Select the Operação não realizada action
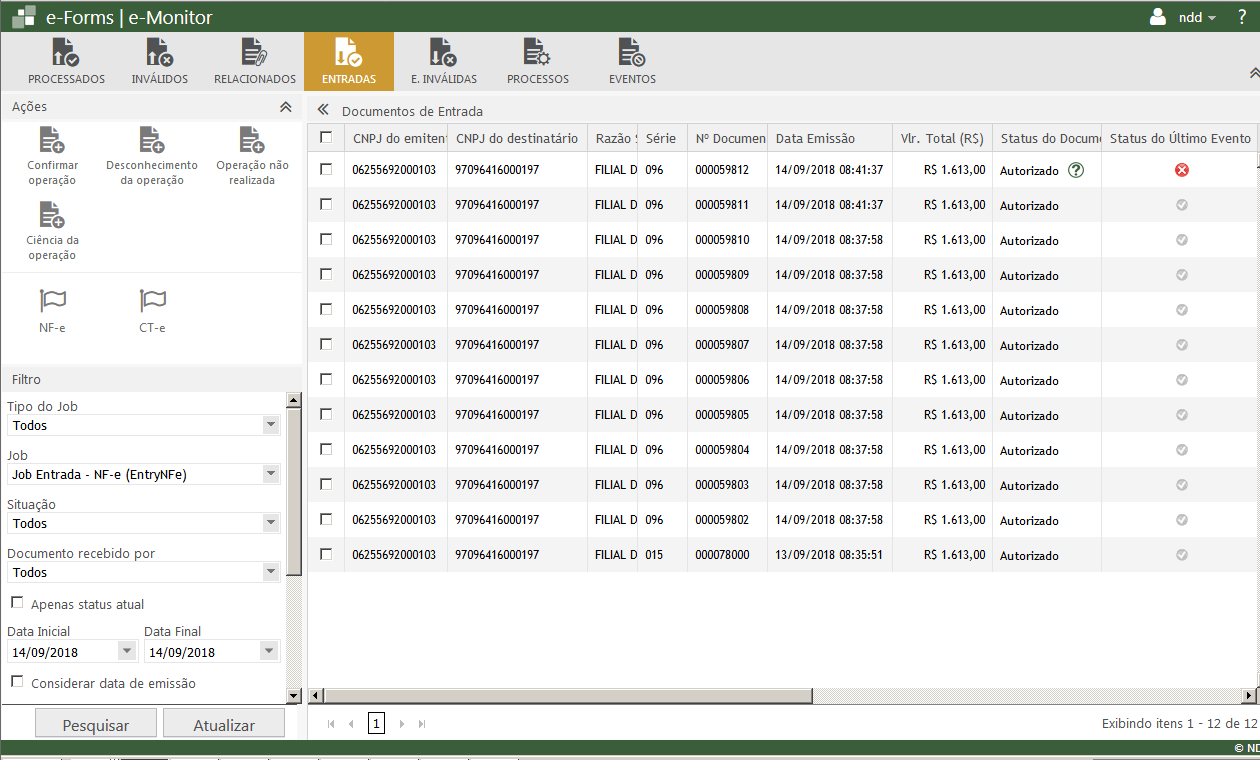This screenshot has width=1260, height=760. pyautogui.click(x=252, y=140)
